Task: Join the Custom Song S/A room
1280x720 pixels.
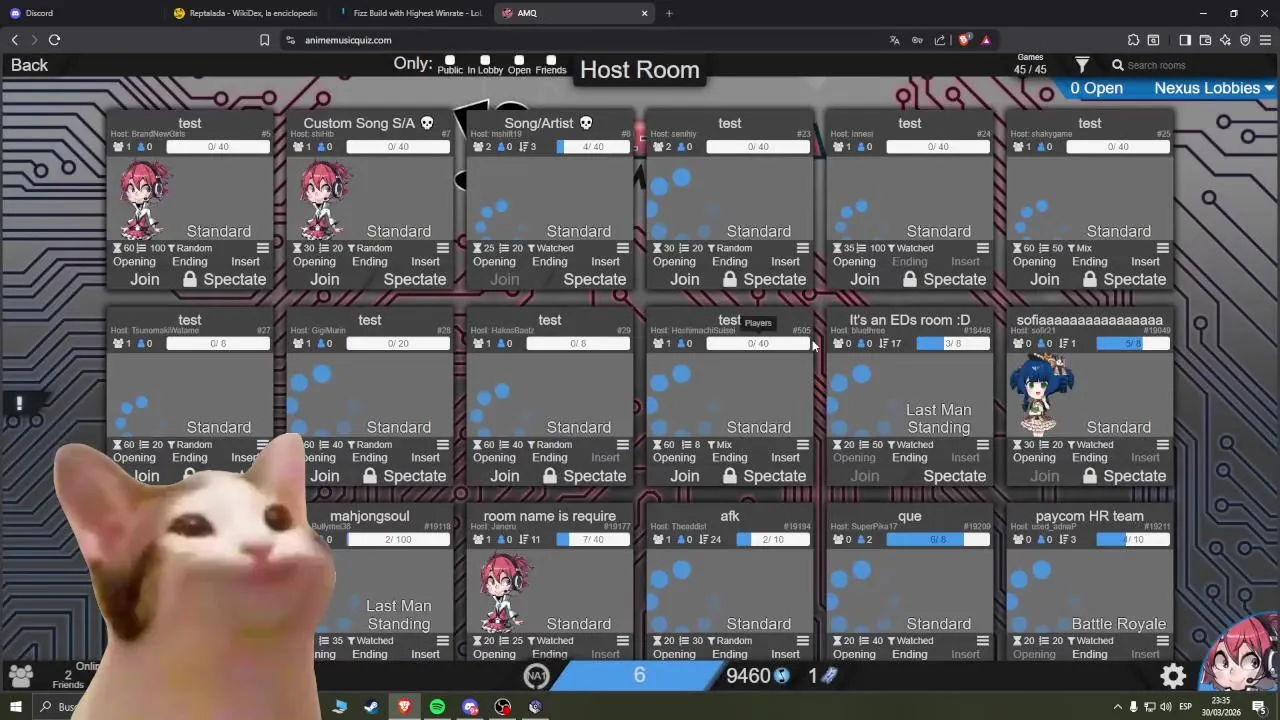Action: coord(324,279)
